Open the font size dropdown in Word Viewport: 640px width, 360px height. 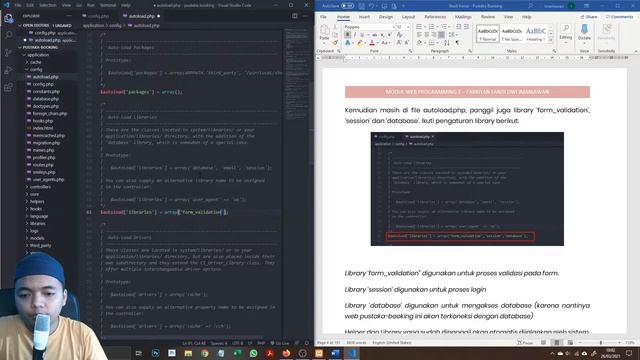408,27
